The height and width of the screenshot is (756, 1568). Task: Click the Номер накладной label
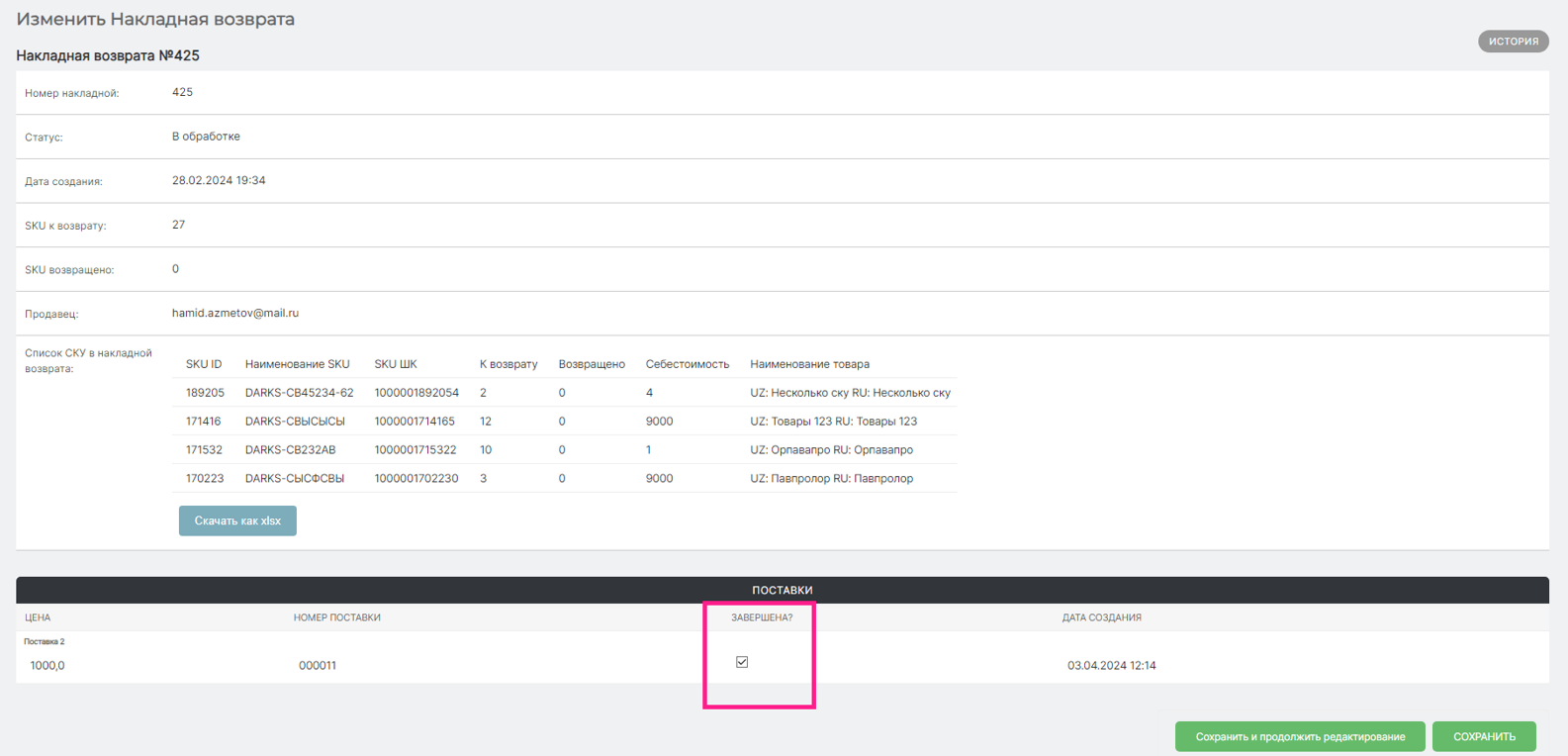click(72, 93)
